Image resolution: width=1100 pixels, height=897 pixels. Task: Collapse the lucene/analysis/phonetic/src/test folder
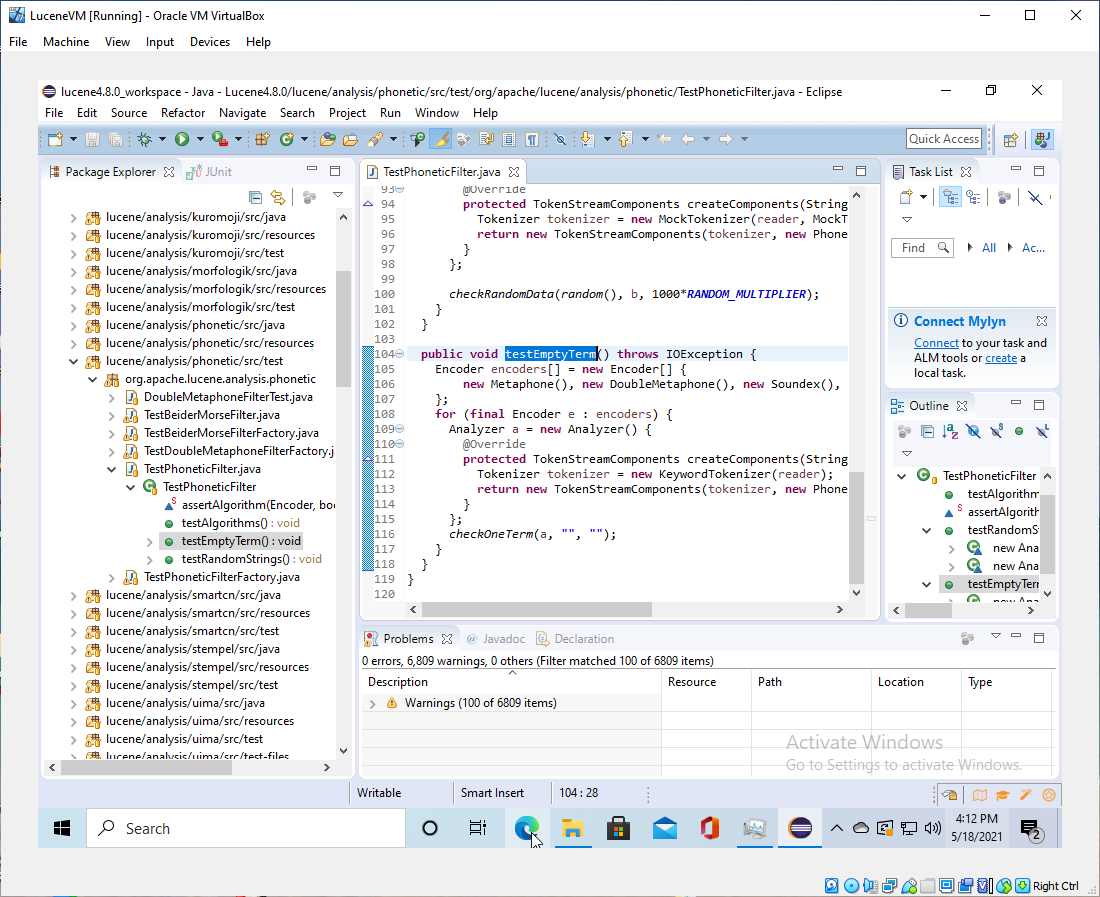tap(73, 361)
